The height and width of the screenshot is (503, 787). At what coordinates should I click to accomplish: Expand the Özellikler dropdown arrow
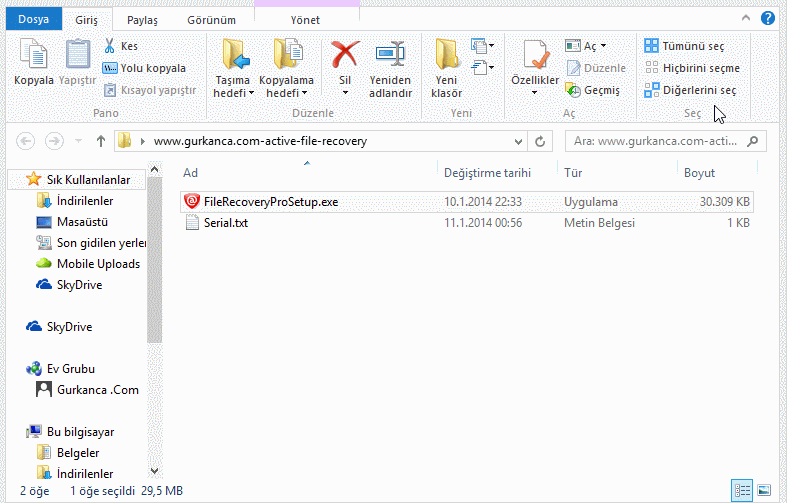click(x=535, y=93)
